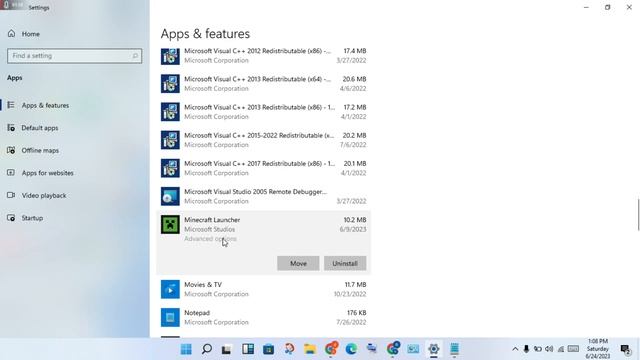Select Visual C++ 2013 Redistributable (x86) entry
The width and height of the screenshot is (640, 360).
(x=263, y=112)
